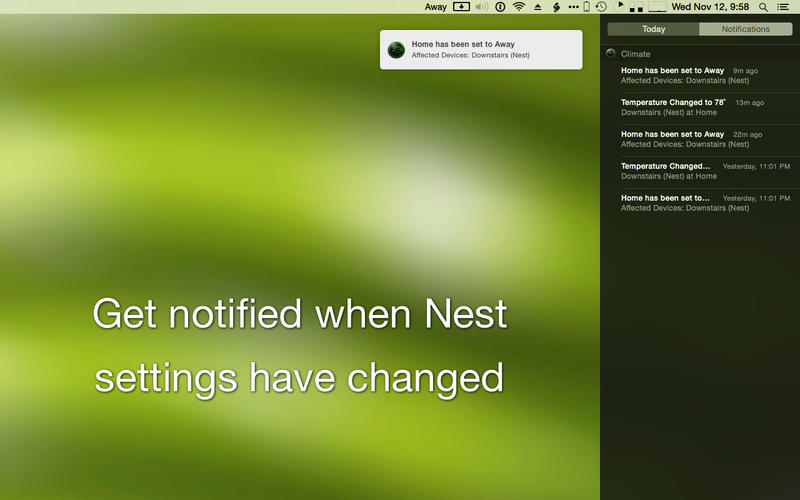Select yesterday's Home has been set notification

[x=700, y=202]
